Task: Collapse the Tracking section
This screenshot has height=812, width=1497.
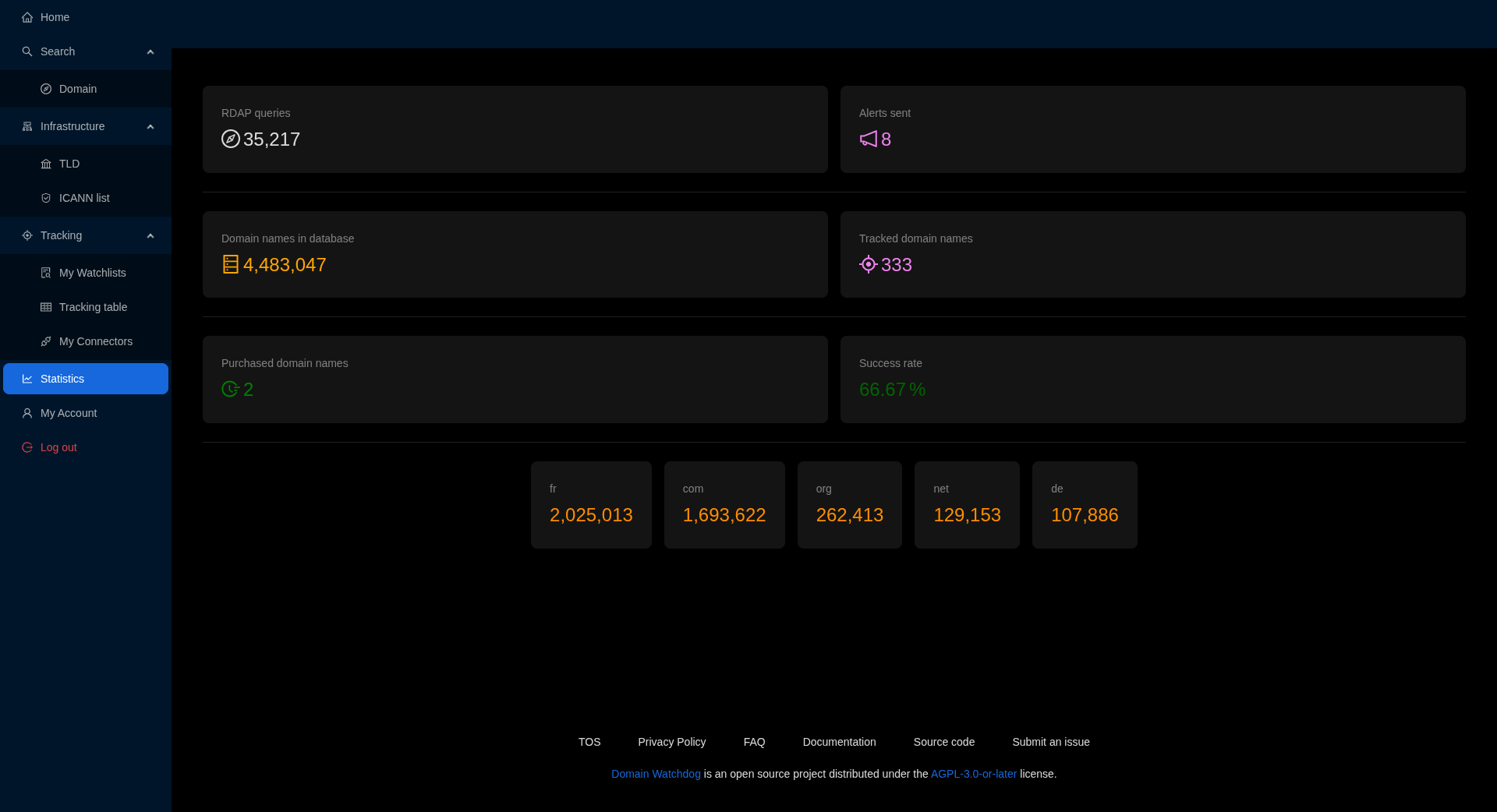Action: tap(150, 235)
